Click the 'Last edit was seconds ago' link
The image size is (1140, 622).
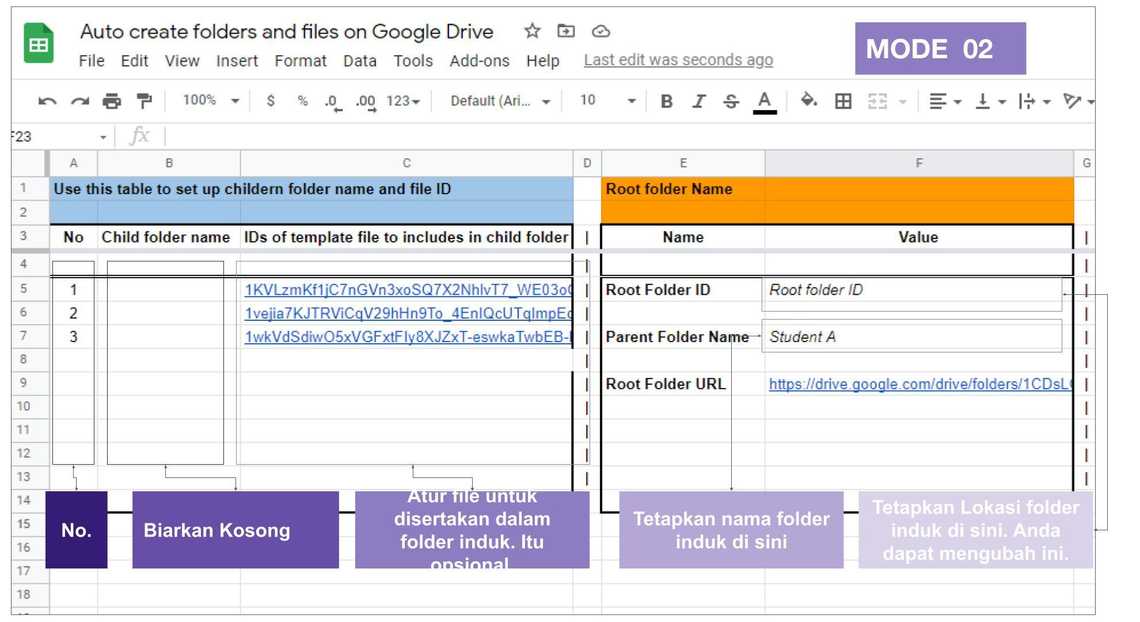point(678,60)
